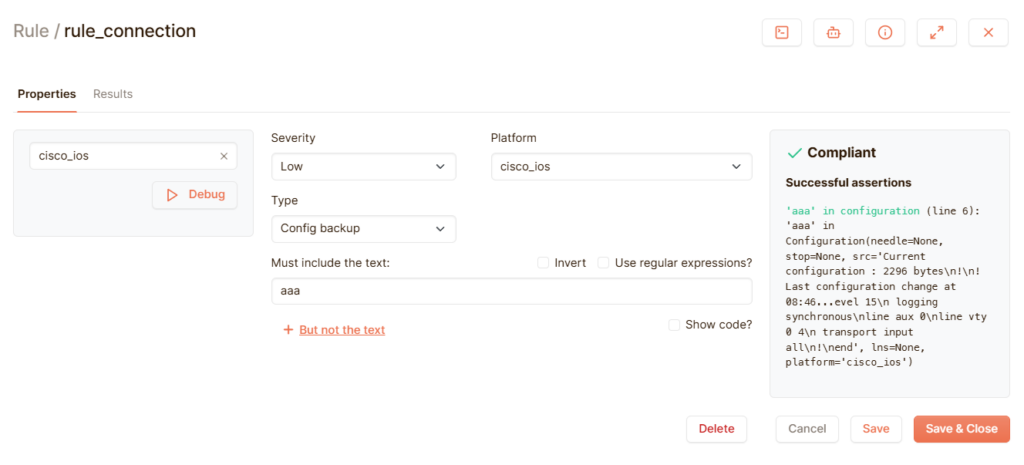Click the robot assistant icon
1024x465 pixels.
click(833, 32)
